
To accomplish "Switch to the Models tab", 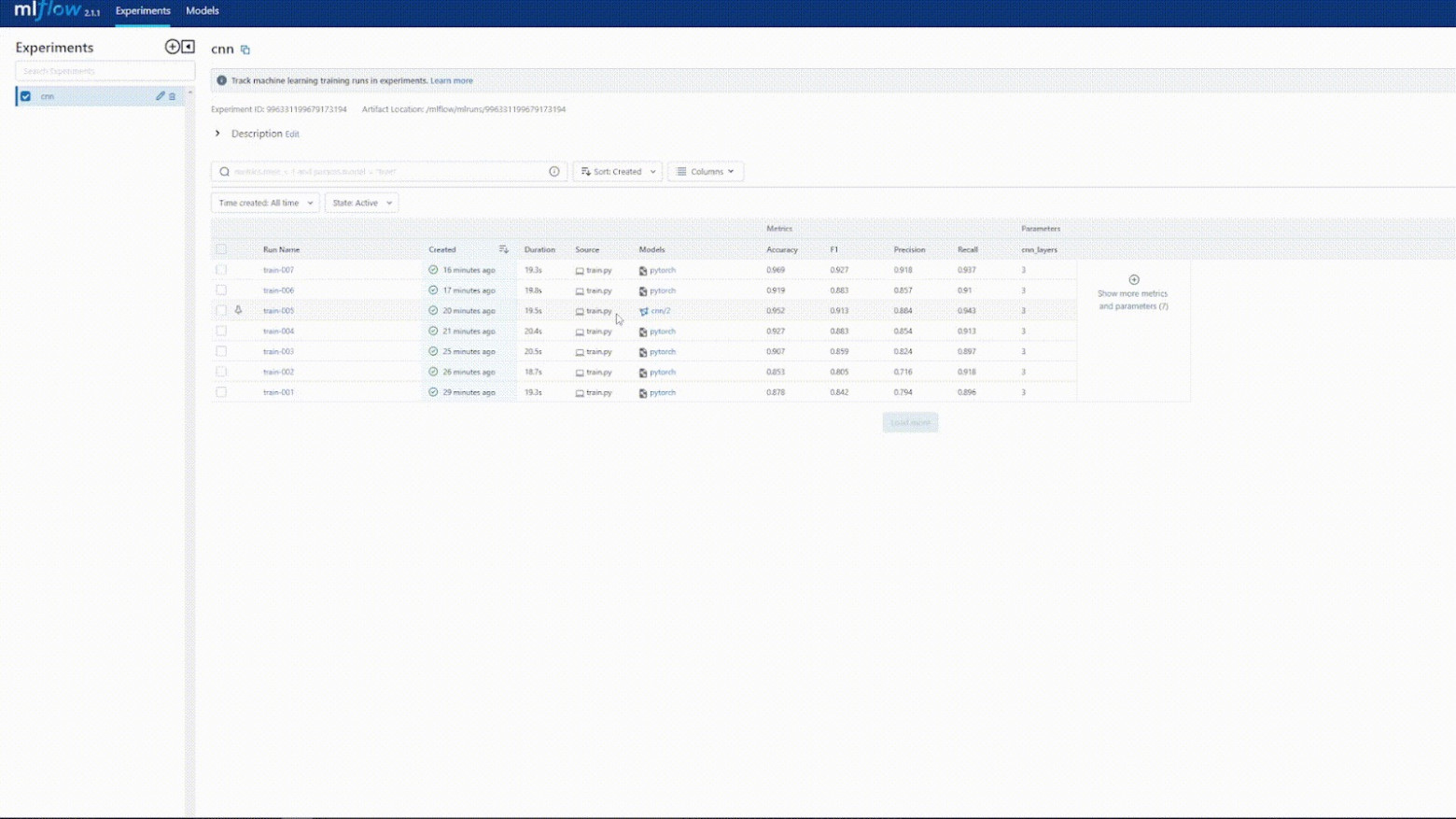I will (202, 11).
